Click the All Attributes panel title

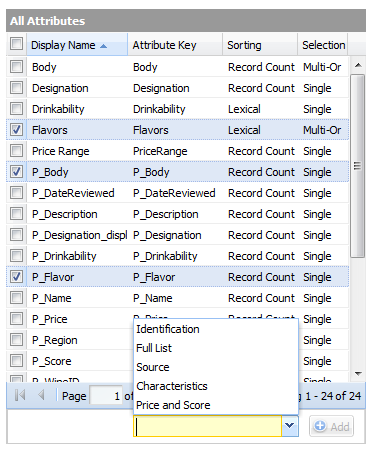(x=48, y=21)
